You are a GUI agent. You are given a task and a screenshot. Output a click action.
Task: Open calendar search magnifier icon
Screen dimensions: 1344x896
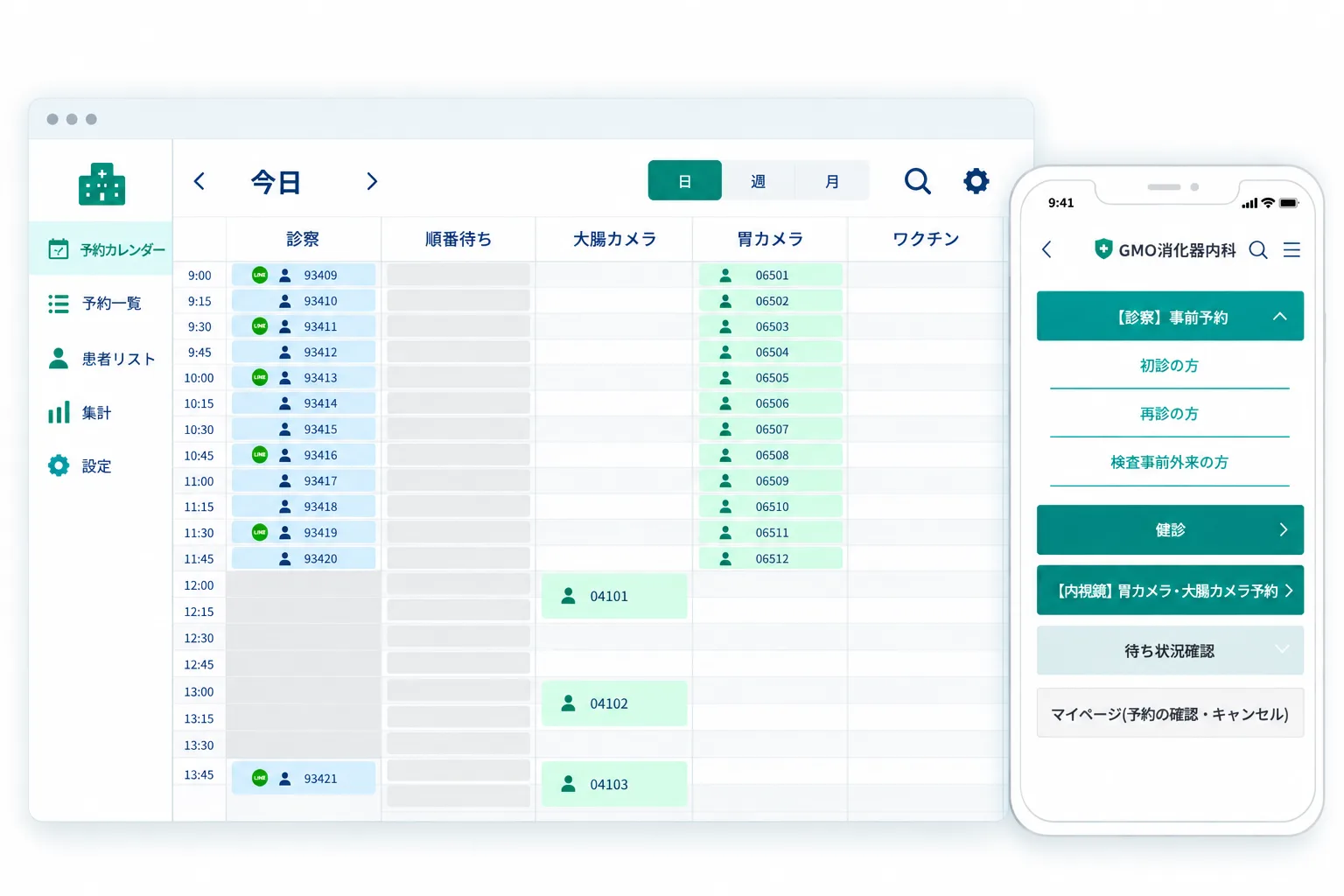[917, 181]
